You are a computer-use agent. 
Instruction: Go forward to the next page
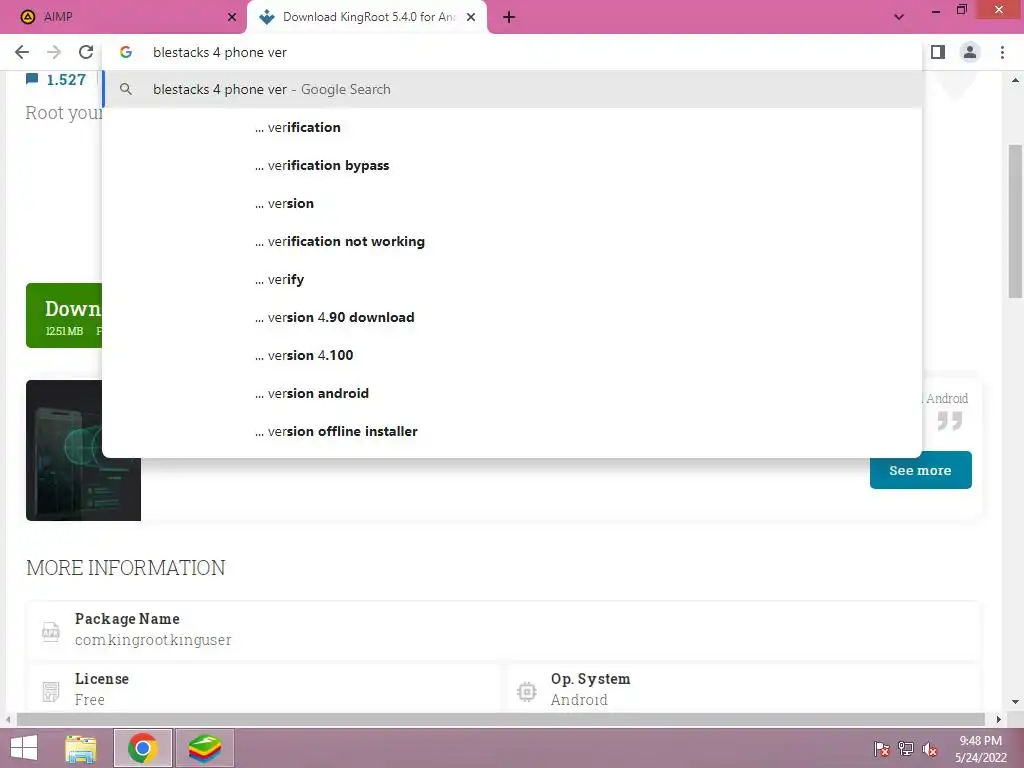coord(54,52)
